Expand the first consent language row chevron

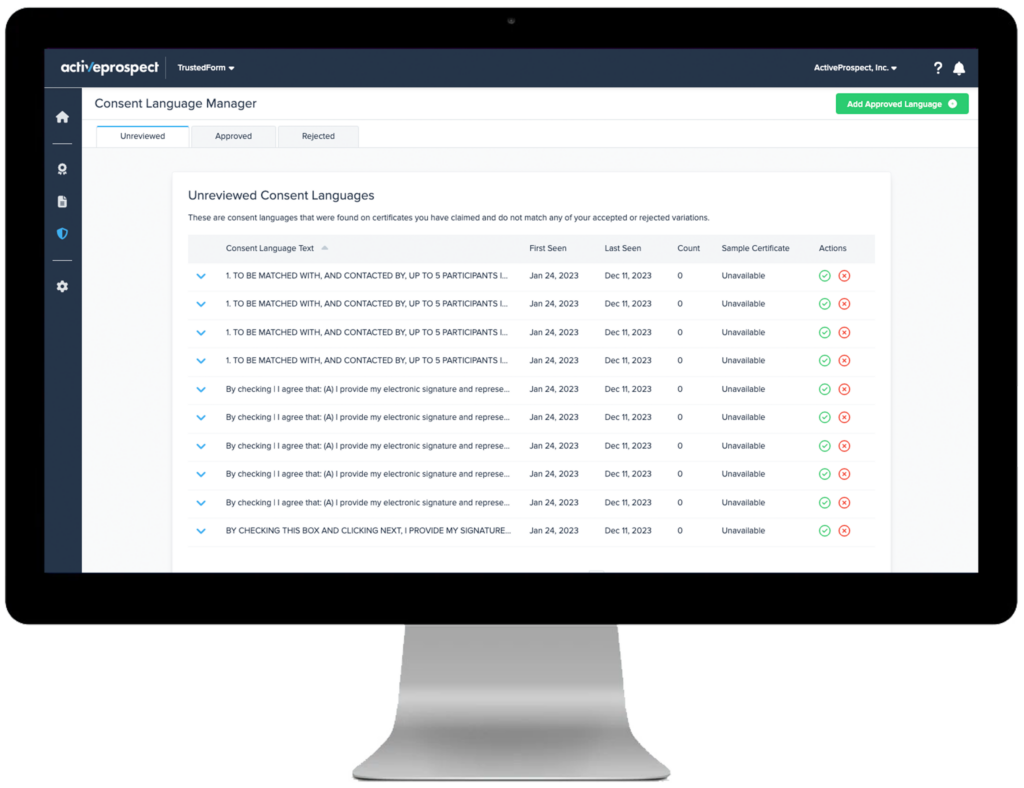(x=201, y=275)
